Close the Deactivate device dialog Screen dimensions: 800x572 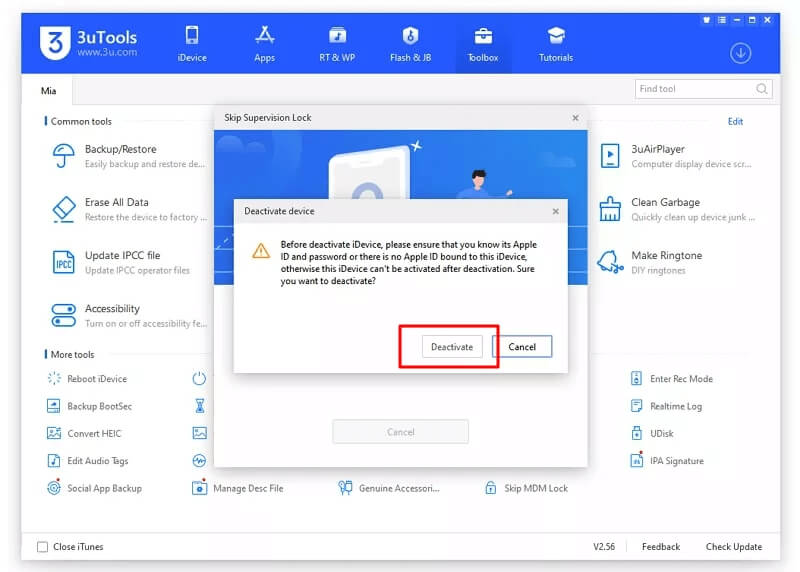(x=556, y=211)
